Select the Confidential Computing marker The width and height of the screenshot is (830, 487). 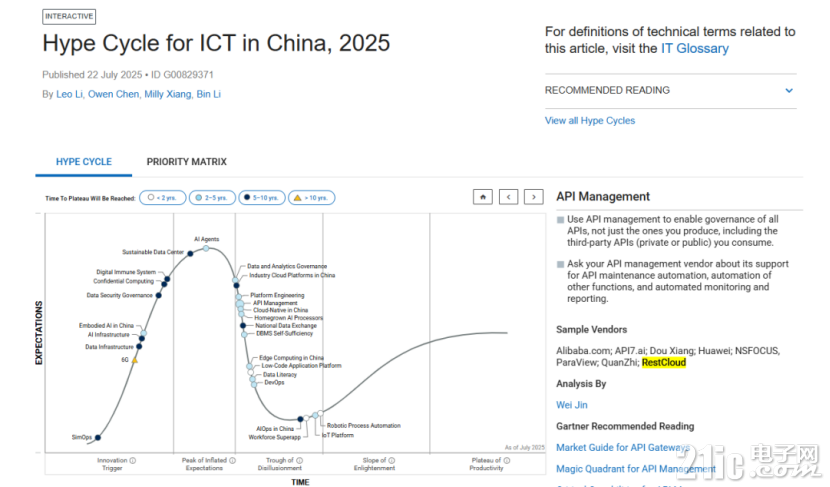(164, 284)
